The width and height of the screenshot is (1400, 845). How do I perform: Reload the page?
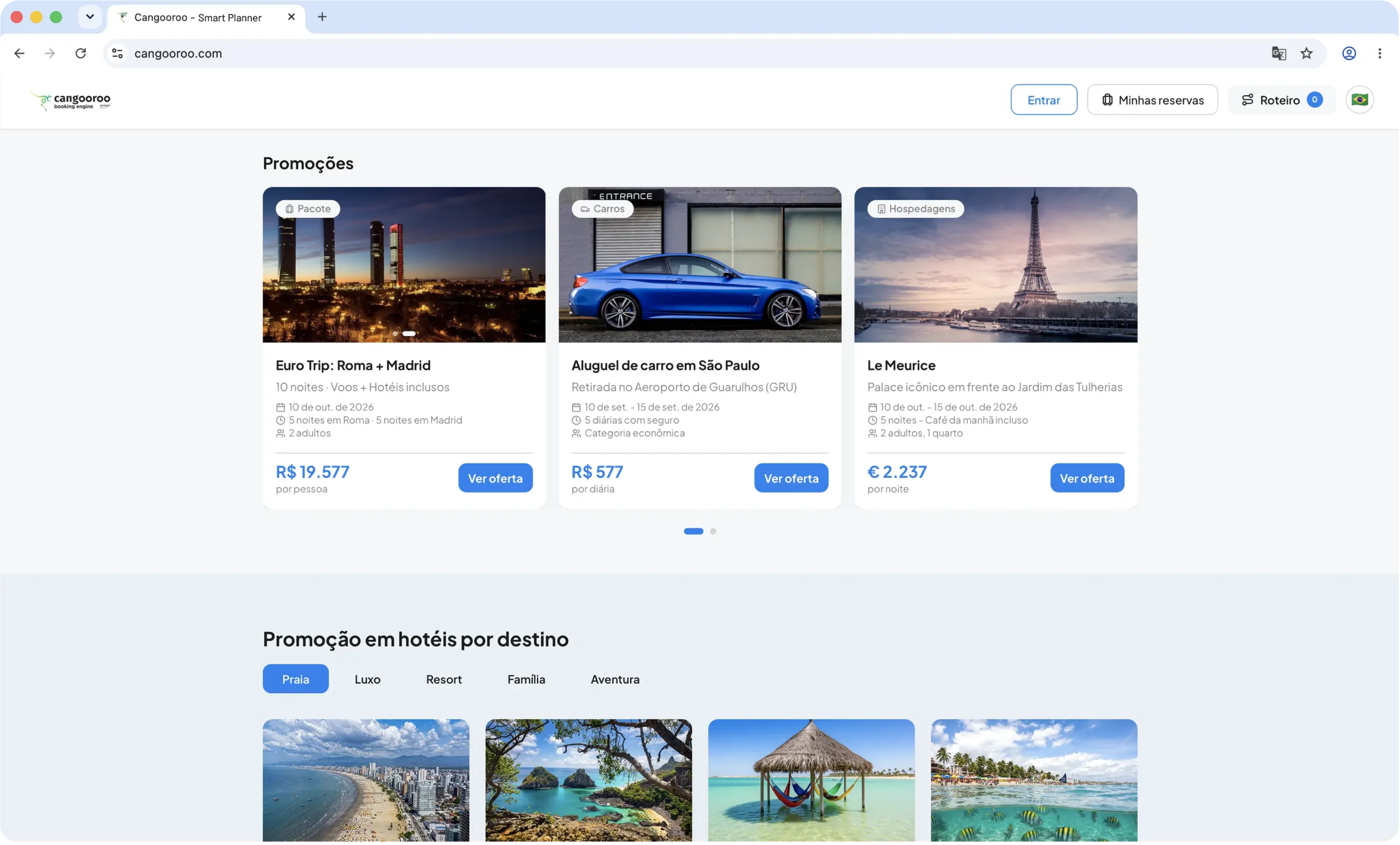(81, 54)
